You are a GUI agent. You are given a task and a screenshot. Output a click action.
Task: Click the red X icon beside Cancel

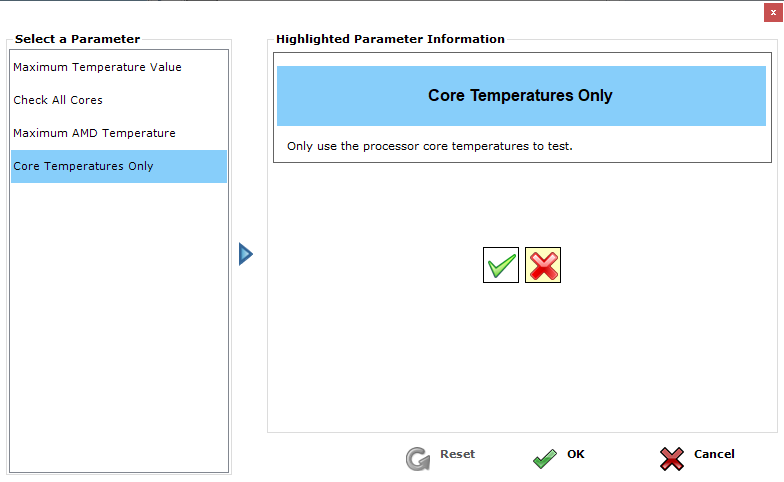tap(672, 458)
